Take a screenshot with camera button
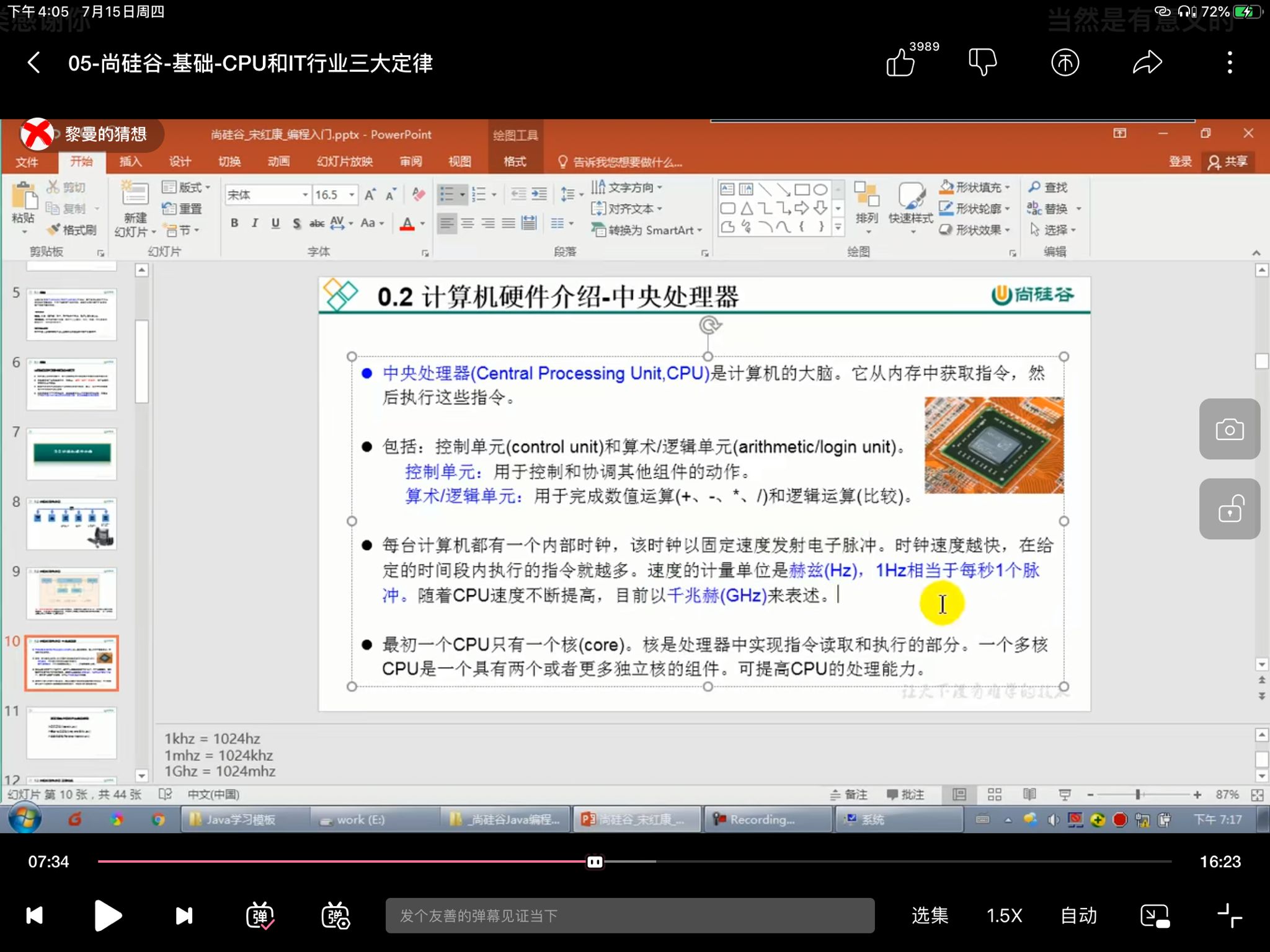 [1229, 429]
